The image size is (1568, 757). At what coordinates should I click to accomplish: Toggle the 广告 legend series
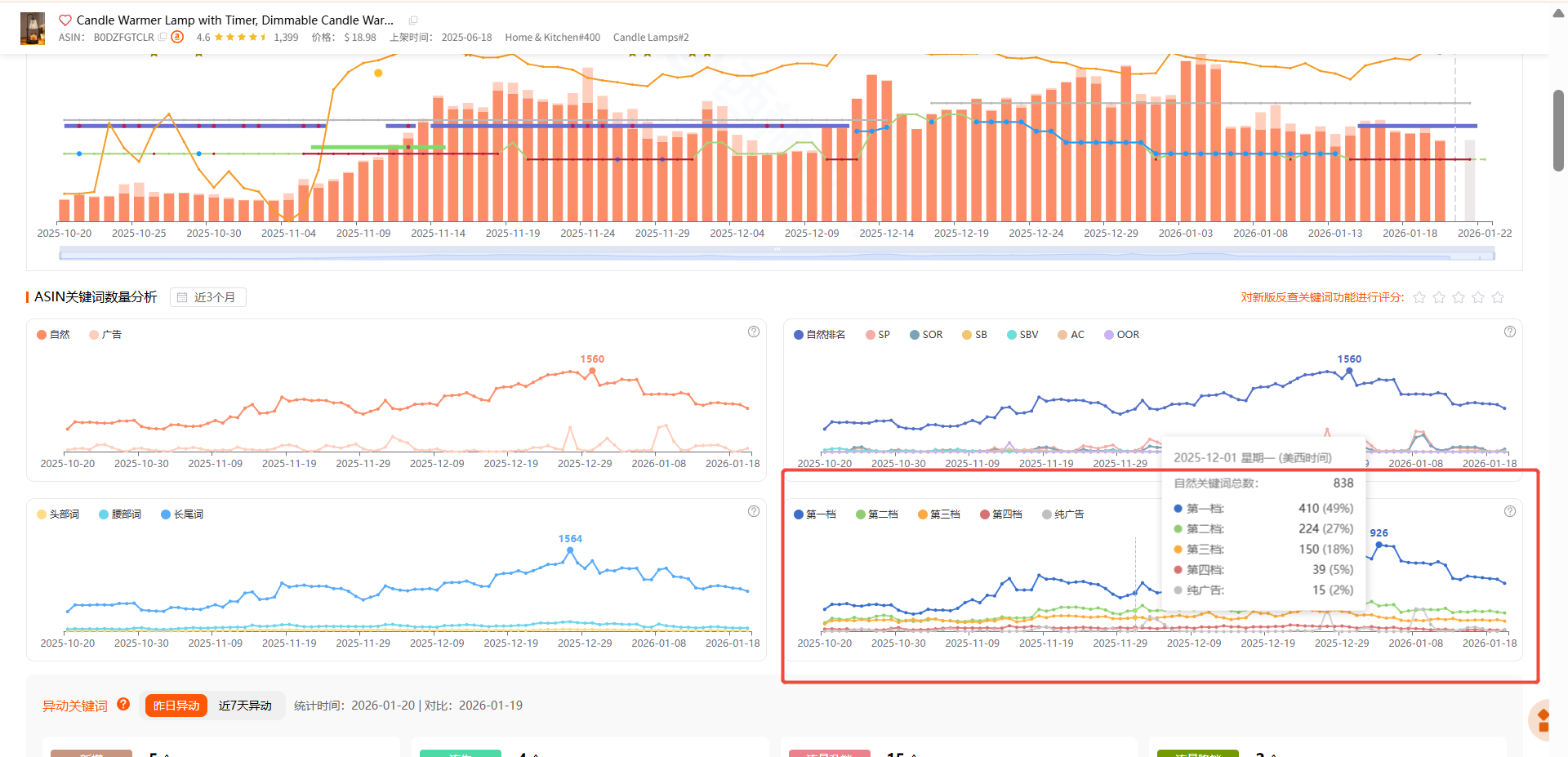click(x=105, y=335)
